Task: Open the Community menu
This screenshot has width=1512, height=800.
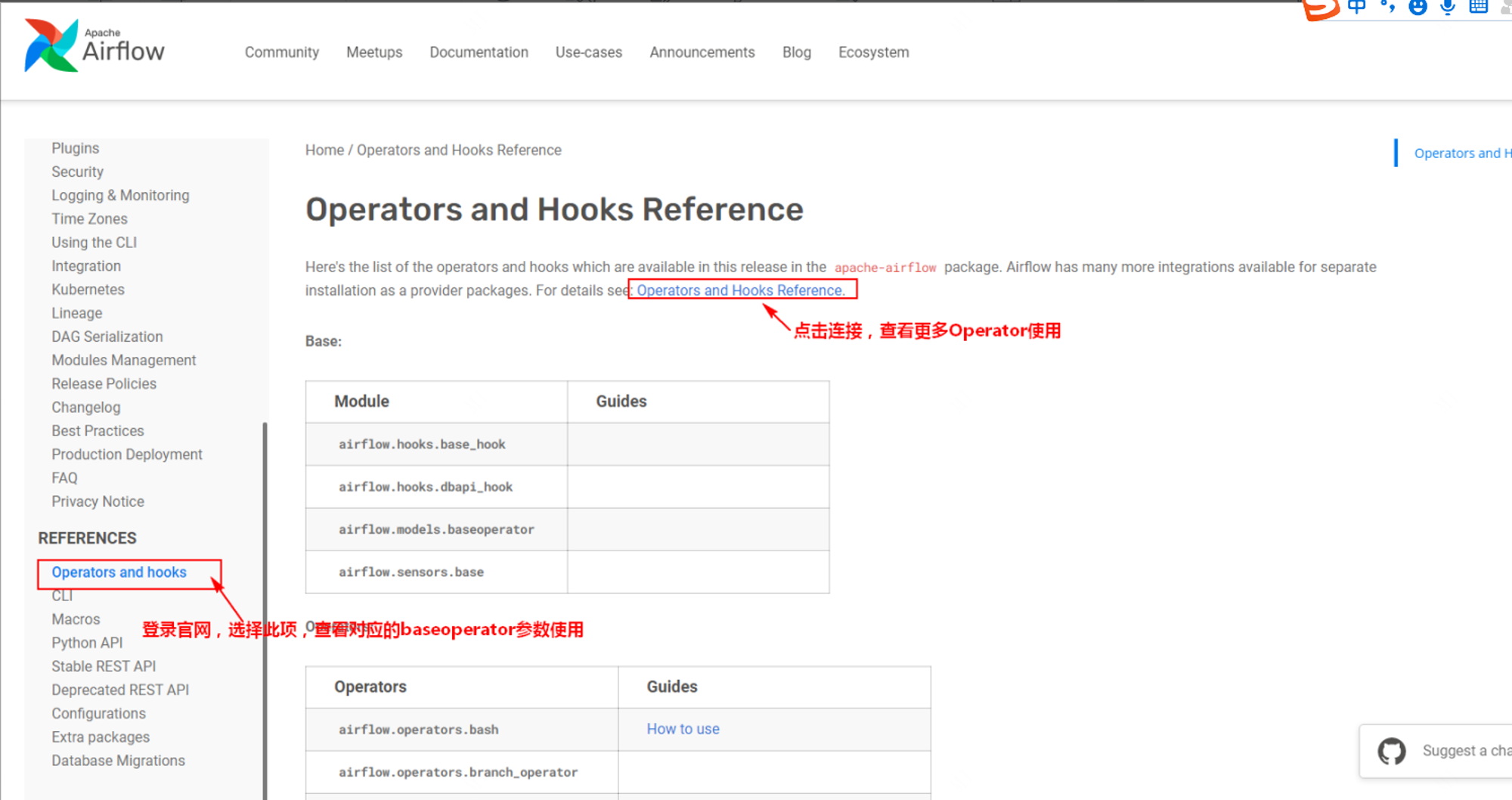Action: click(x=281, y=52)
